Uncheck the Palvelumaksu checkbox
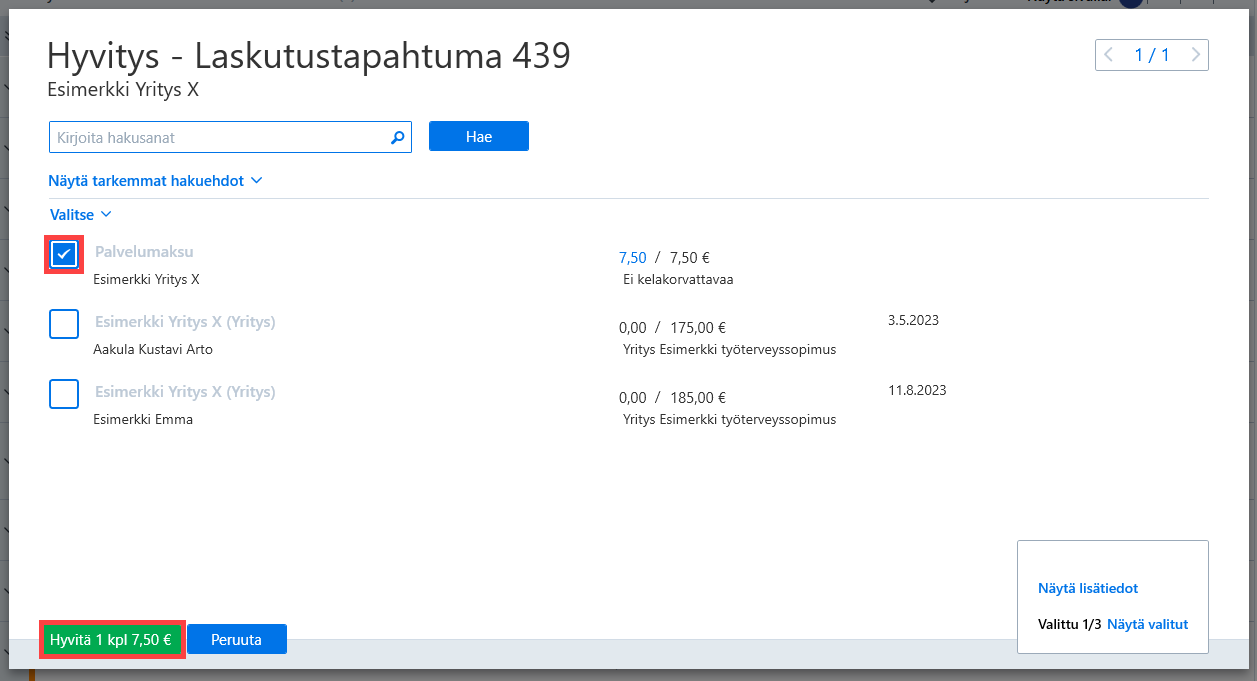Viewport: 1257px width, 681px height. pos(64,254)
